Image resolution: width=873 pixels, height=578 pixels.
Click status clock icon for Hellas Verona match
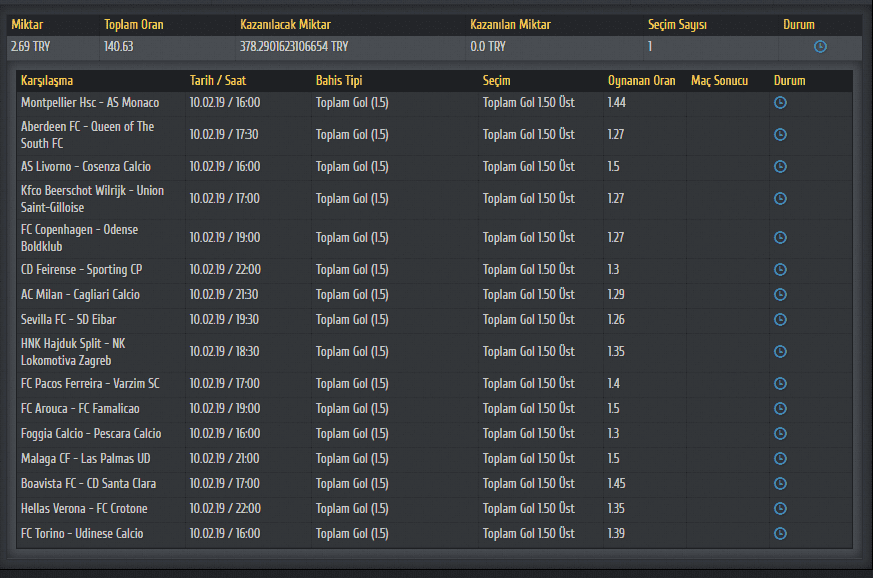781,509
